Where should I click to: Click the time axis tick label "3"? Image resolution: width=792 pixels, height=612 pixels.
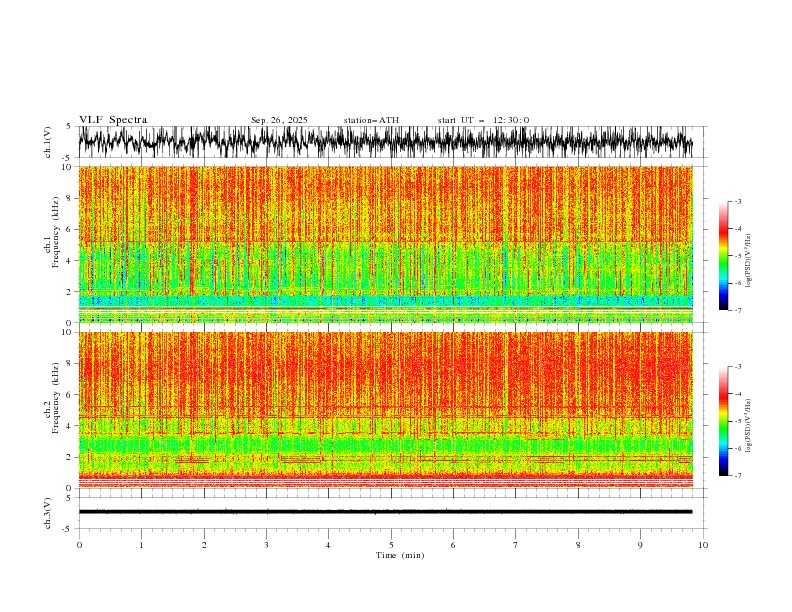coord(267,545)
